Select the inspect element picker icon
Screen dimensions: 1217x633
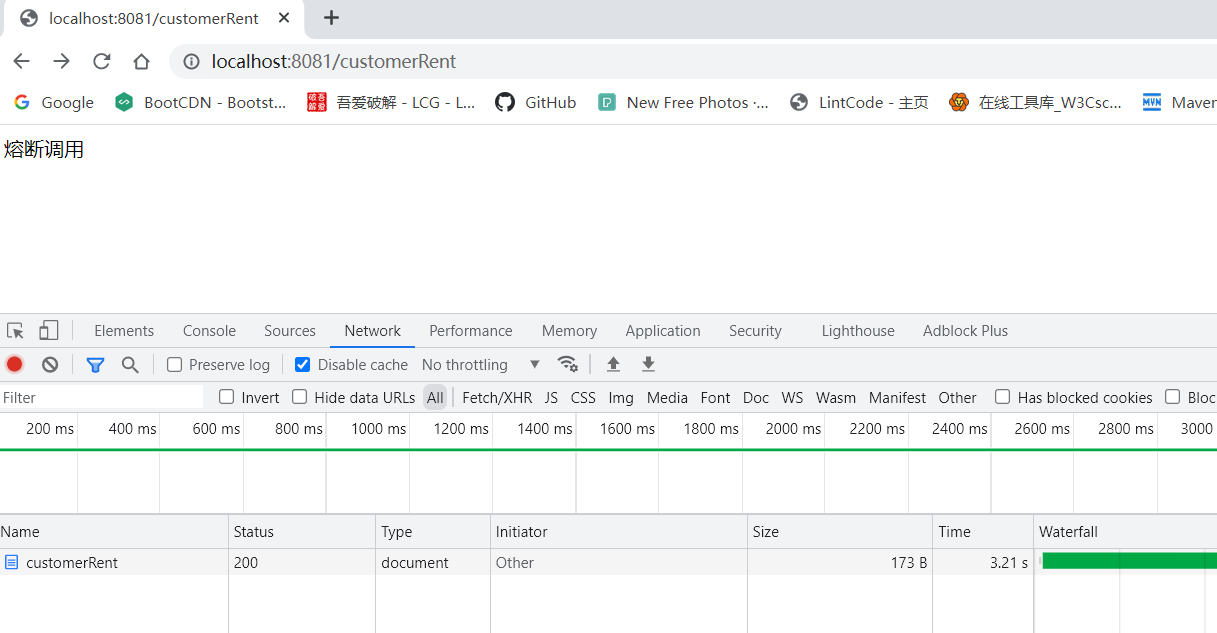click(x=15, y=331)
